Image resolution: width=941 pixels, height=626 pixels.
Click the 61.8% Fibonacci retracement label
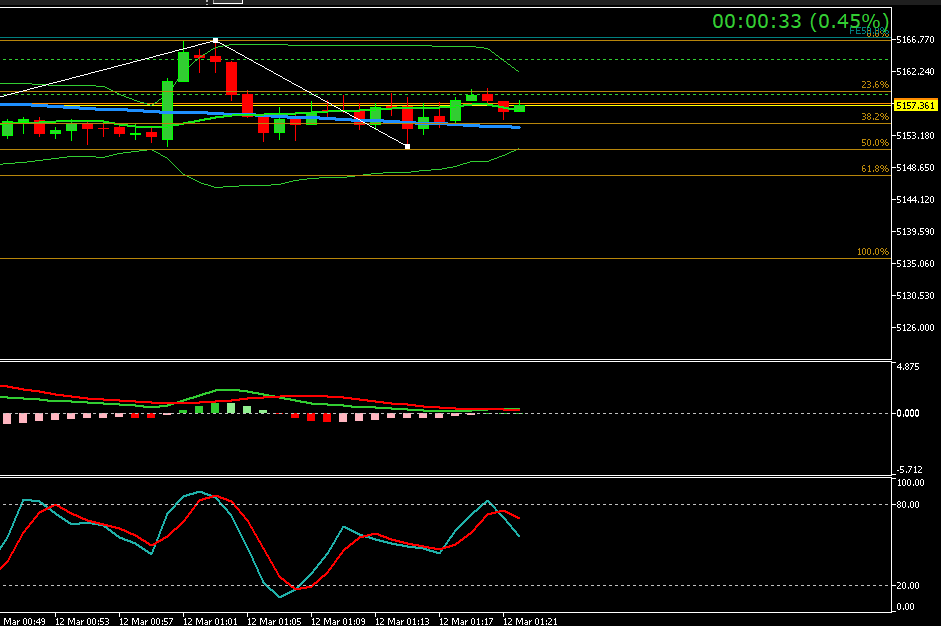pyautogui.click(x=874, y=169)
